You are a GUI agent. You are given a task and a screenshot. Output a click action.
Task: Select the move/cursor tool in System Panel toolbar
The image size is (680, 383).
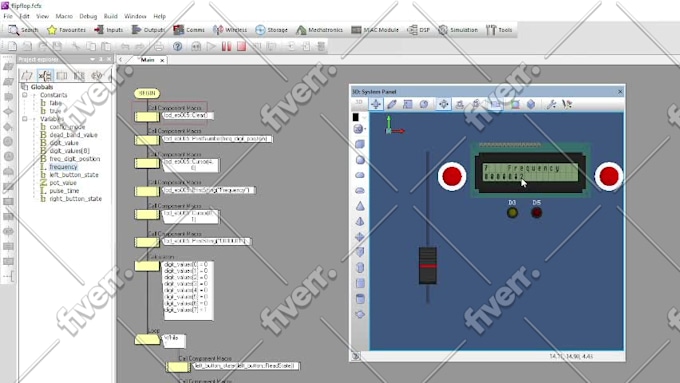pos(376,104)
